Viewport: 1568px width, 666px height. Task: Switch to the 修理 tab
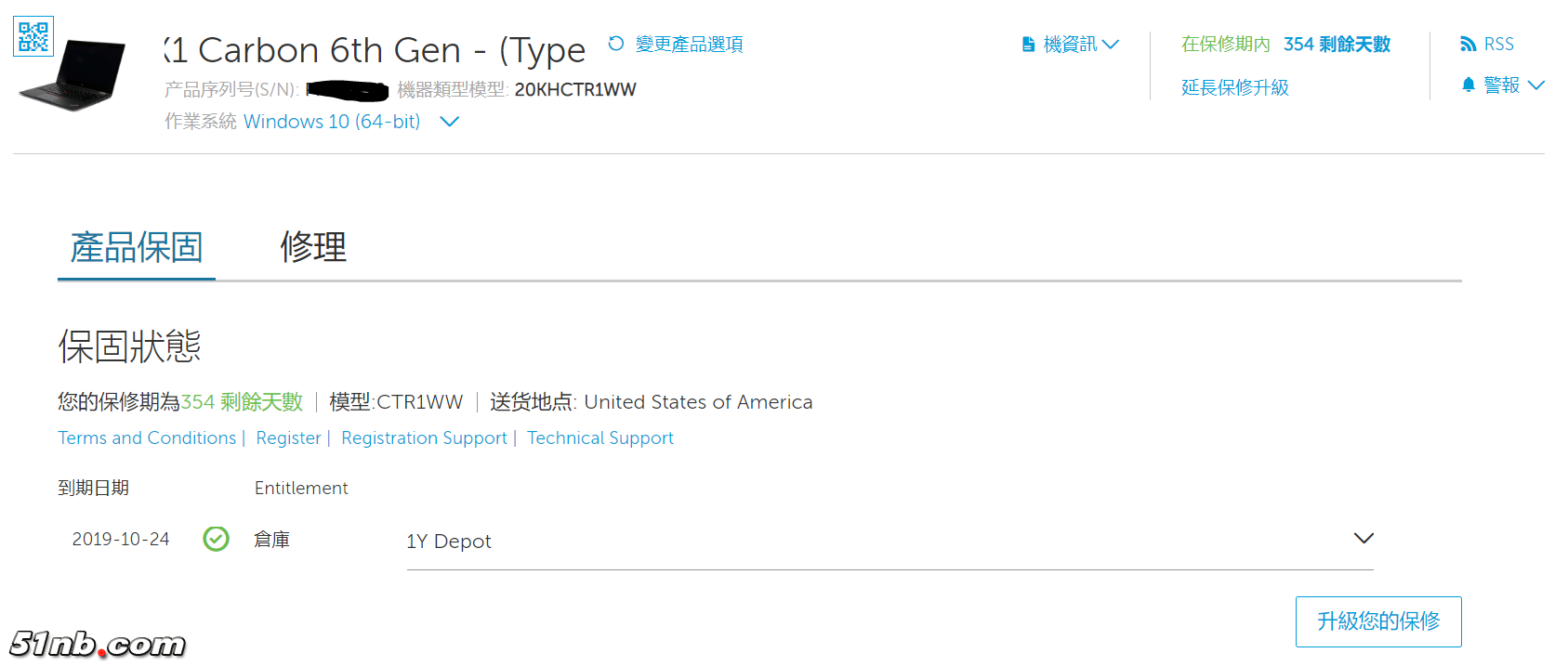click(x=313, y=248)
